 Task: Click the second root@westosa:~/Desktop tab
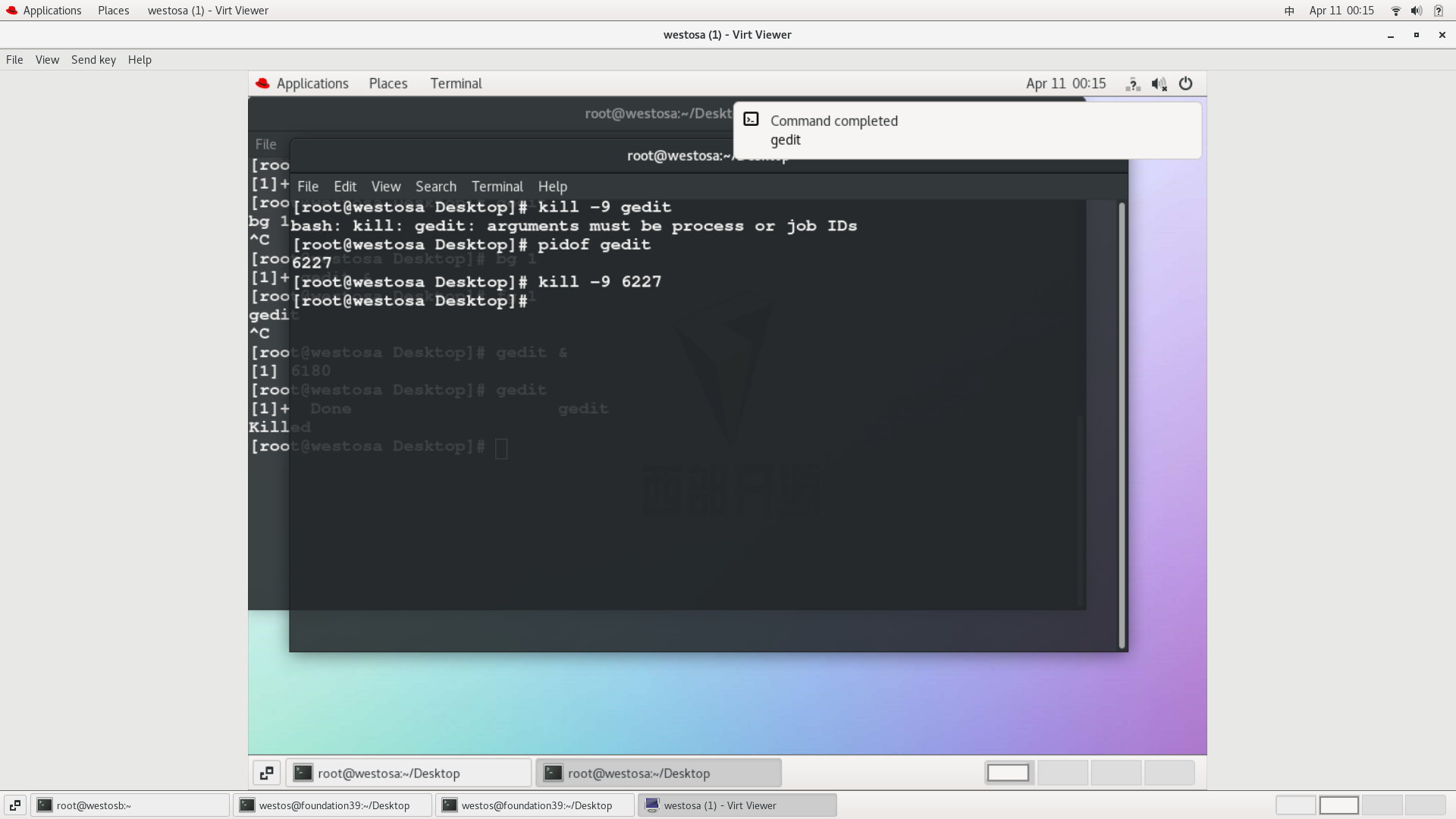[x=639, y=772]
